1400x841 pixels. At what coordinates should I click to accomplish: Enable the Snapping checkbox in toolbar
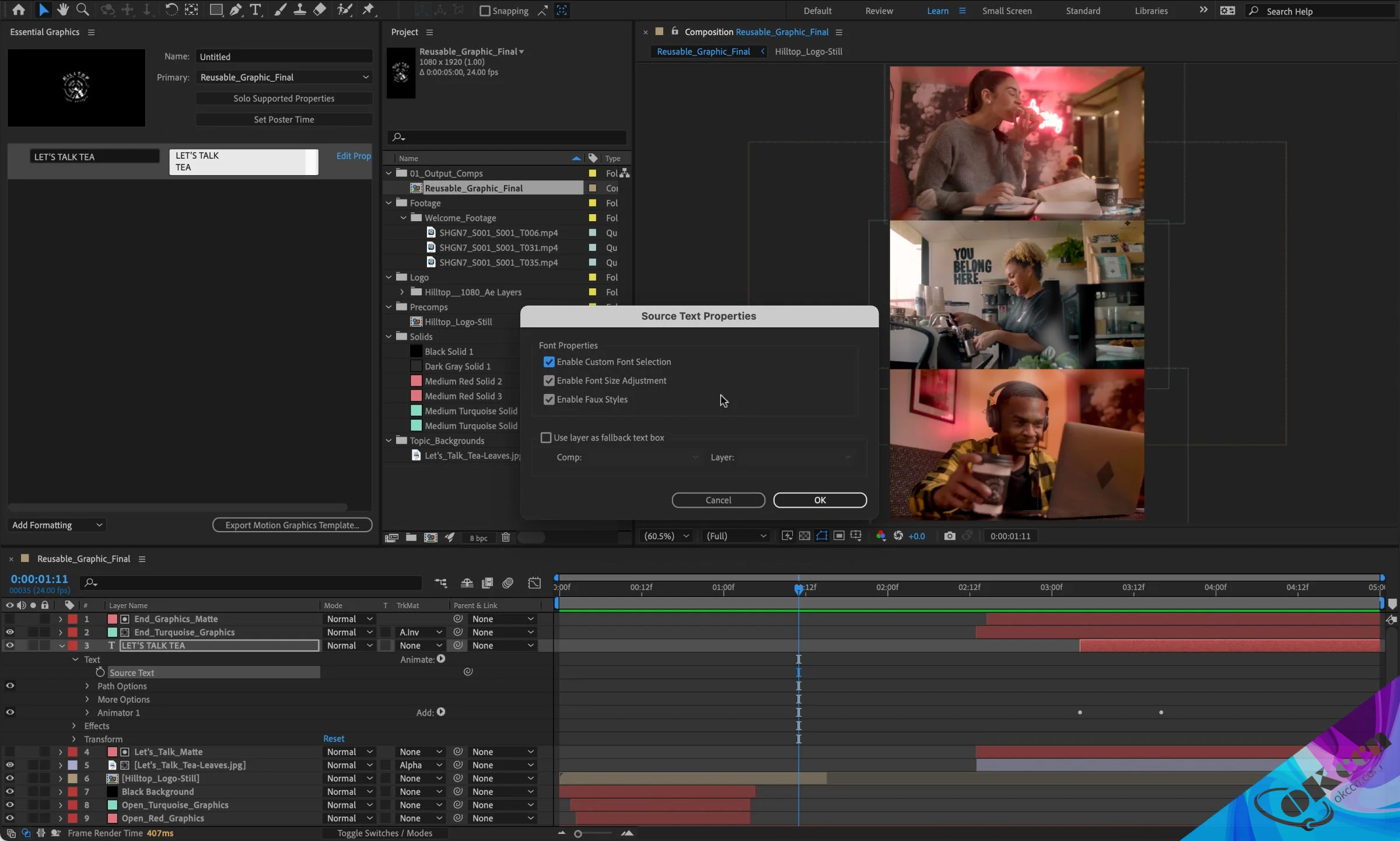(x=485, y=11)
